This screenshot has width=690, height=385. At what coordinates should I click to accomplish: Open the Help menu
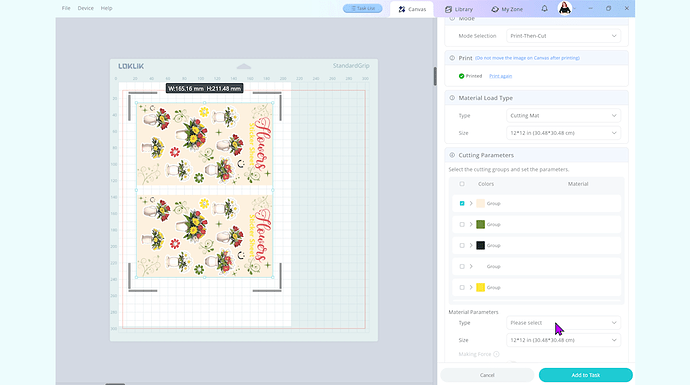click(106, 8)
